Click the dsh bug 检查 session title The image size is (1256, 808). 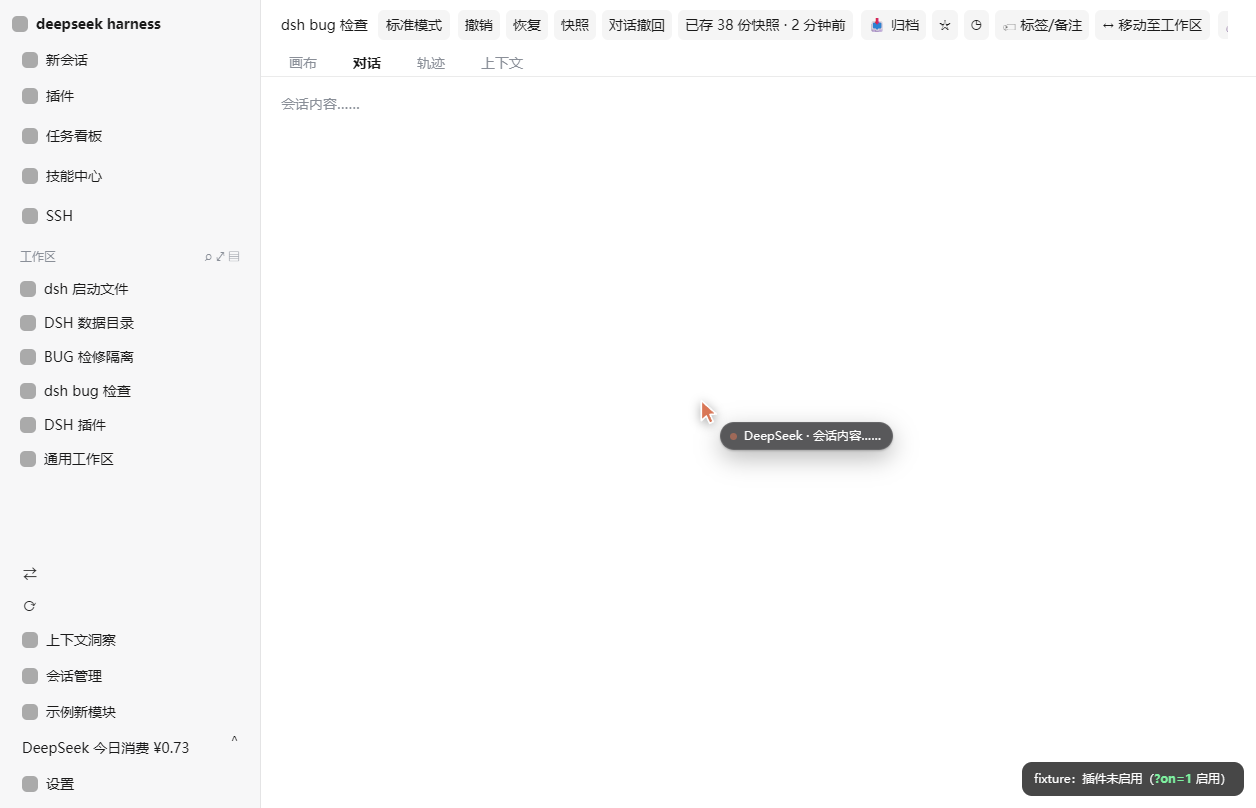[x=324, y=25]
